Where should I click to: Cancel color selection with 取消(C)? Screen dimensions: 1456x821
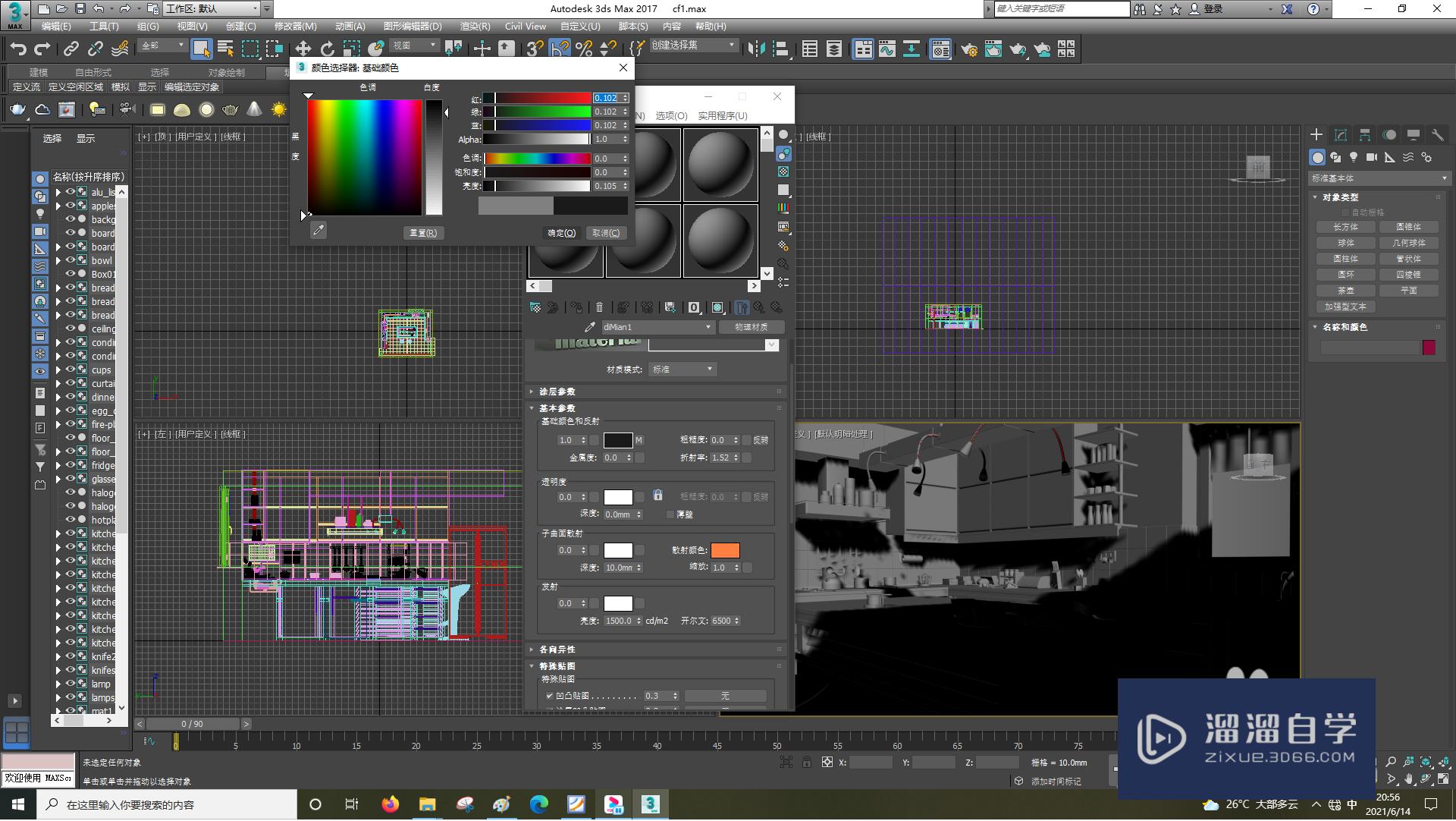pos(606,233)
